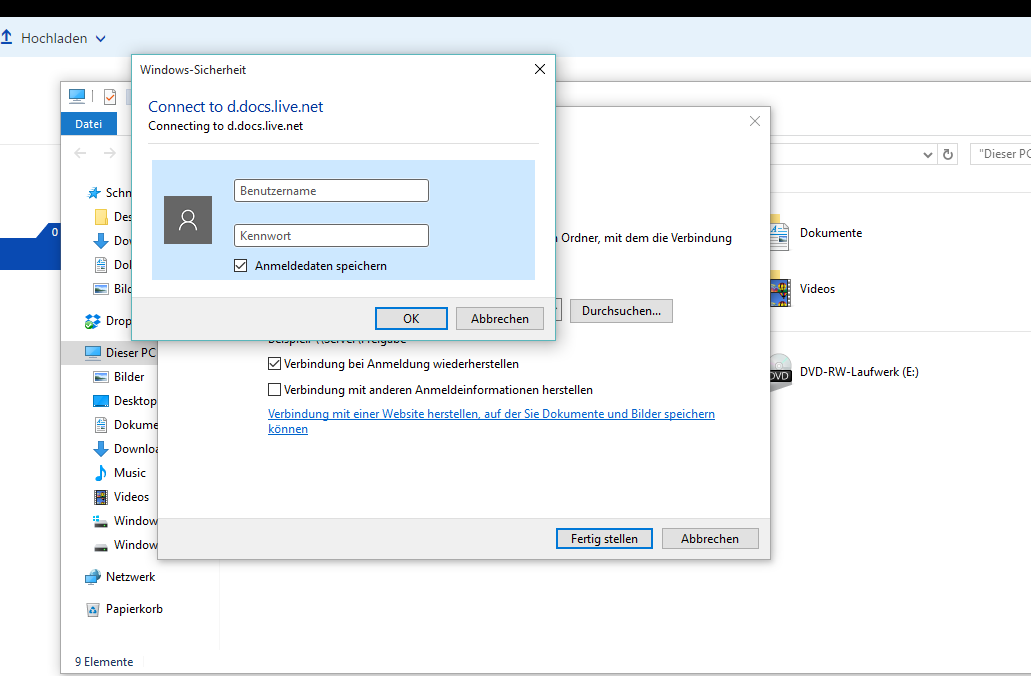Viewport: 1031px width, 676px height.
Task: Expand the address bar dropdown arrow
Action: (x=928, y=155)
